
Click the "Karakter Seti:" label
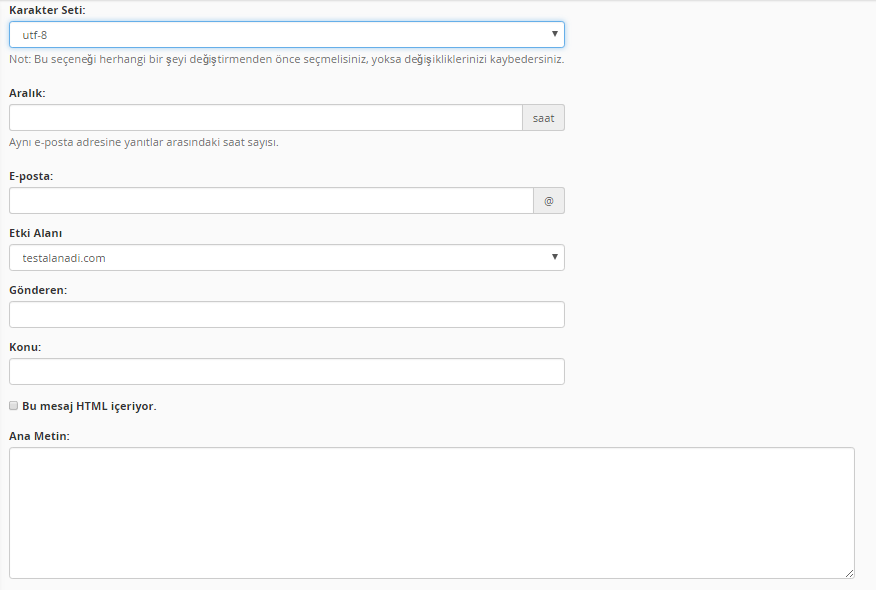pos(47,9)
